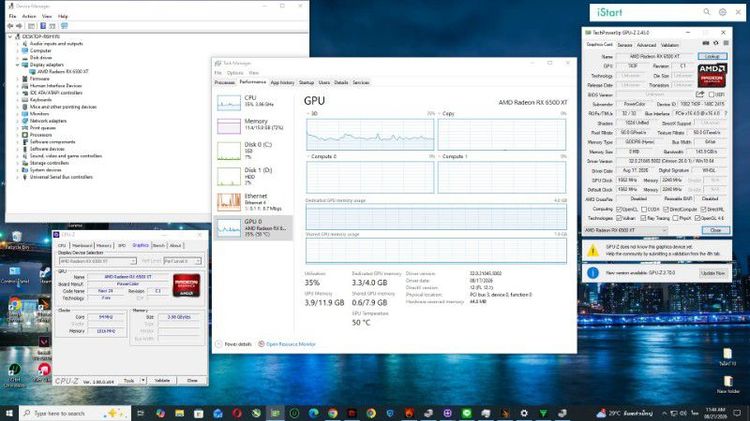Toggle OpenGL 4.6 checkbox in GPU-Z
This screenshot has width=750, height=421.
click(697, 218)
